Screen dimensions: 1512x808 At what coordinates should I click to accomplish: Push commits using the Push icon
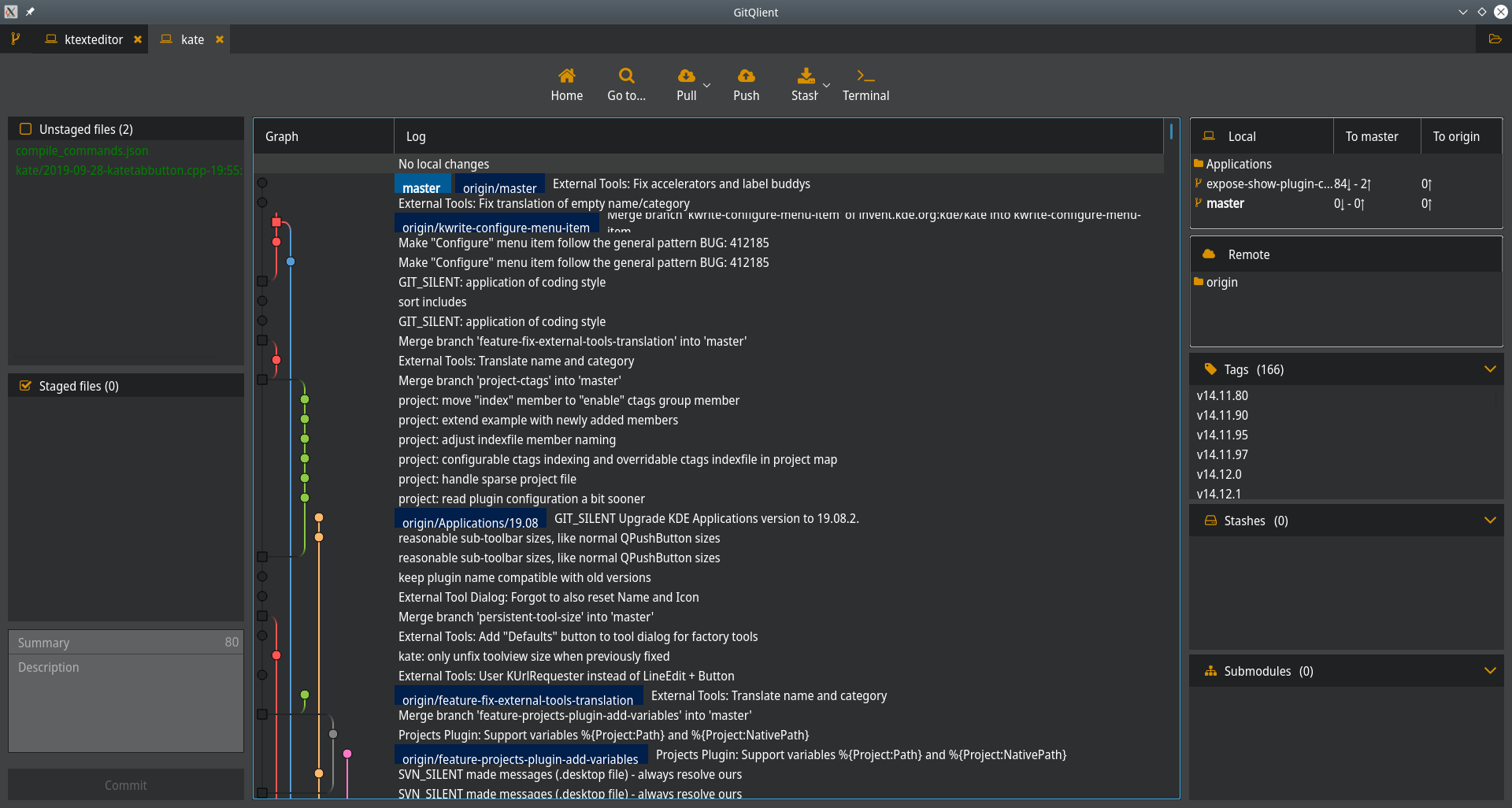point(746,76)
